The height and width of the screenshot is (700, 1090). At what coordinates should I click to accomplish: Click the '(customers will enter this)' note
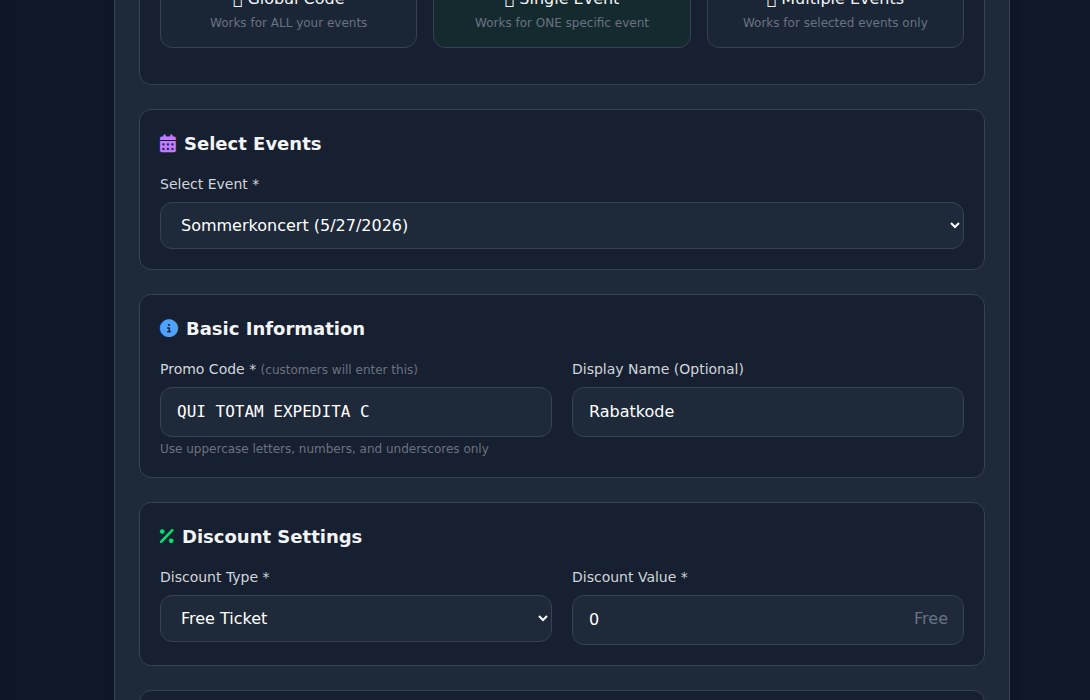339,370
